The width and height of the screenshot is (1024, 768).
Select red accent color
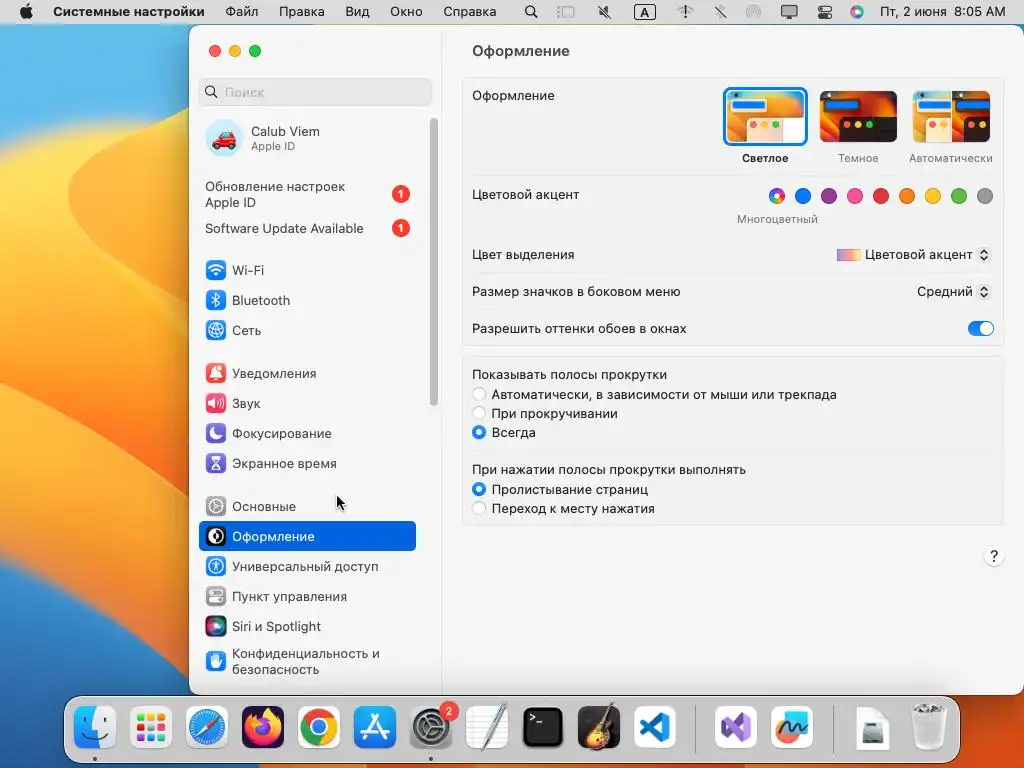coord(881,196)
